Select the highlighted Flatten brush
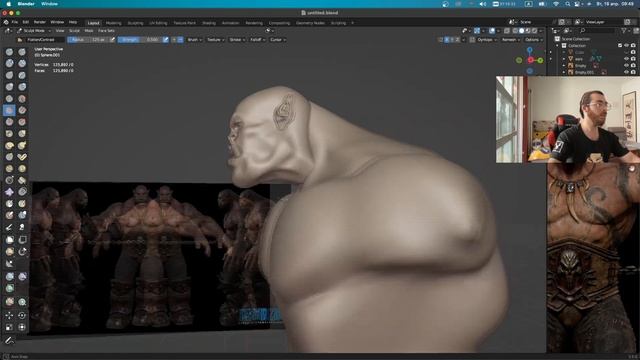This screenshot has width=640, height=360. point(9,110)
